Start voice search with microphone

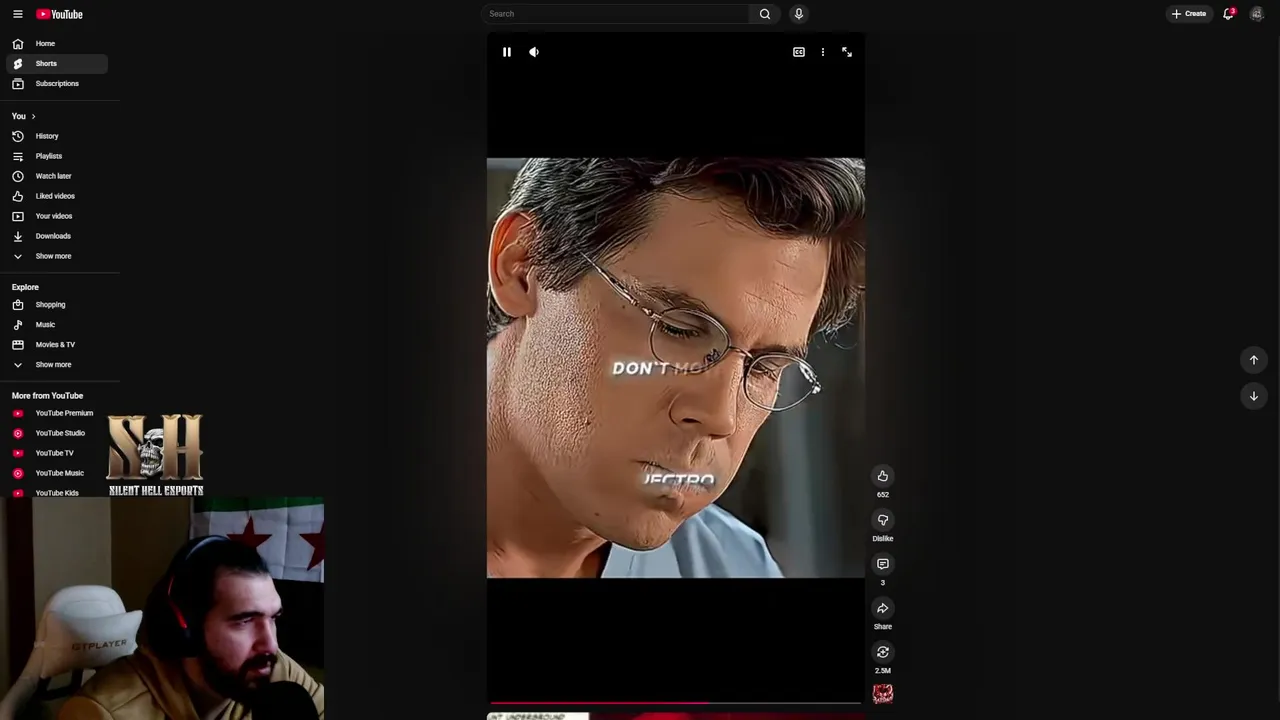[x=798, y=14]
